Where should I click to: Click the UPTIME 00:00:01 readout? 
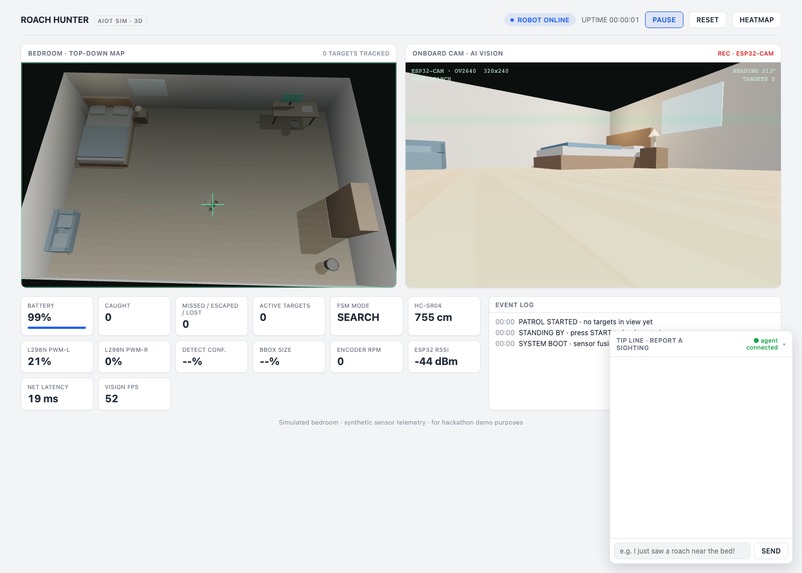tap(610, 20)
